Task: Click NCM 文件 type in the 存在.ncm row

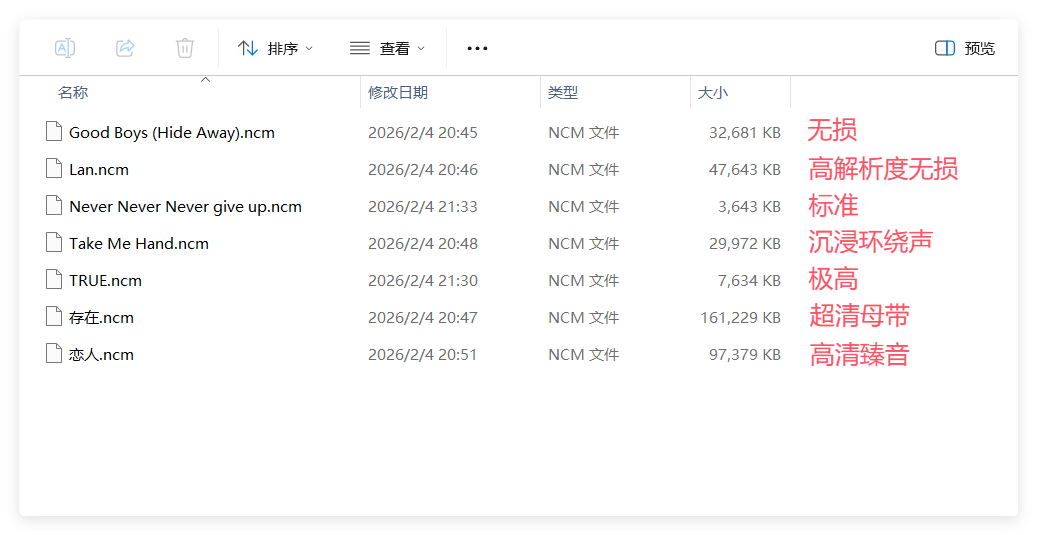Action: coord(584,317)
